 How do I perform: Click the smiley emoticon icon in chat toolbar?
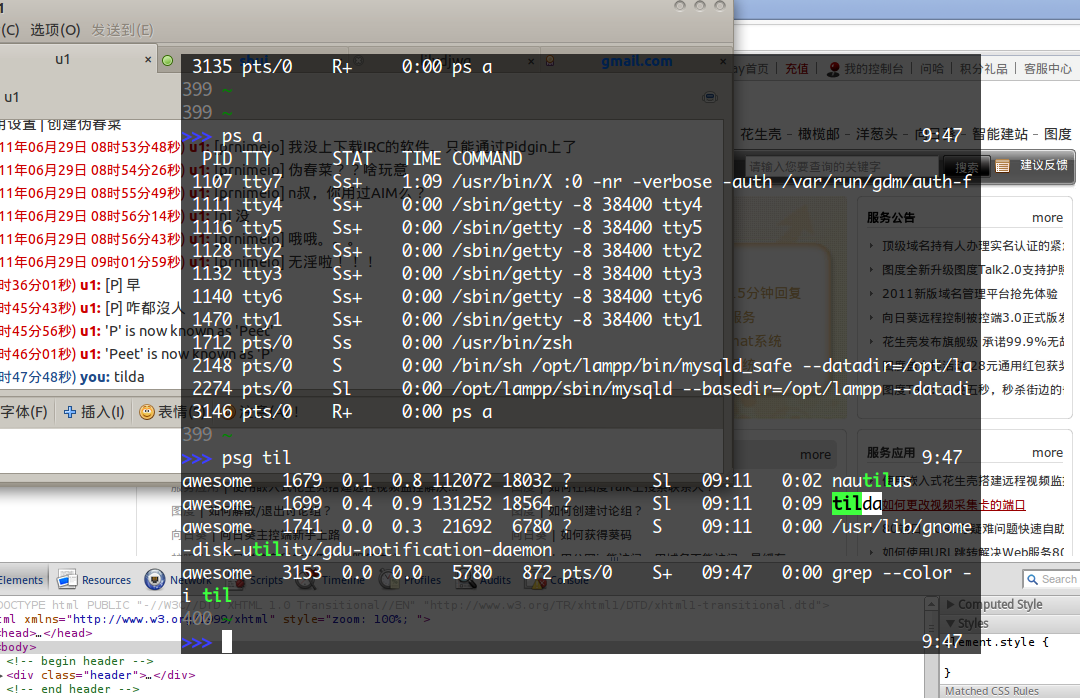pos(146,412)
